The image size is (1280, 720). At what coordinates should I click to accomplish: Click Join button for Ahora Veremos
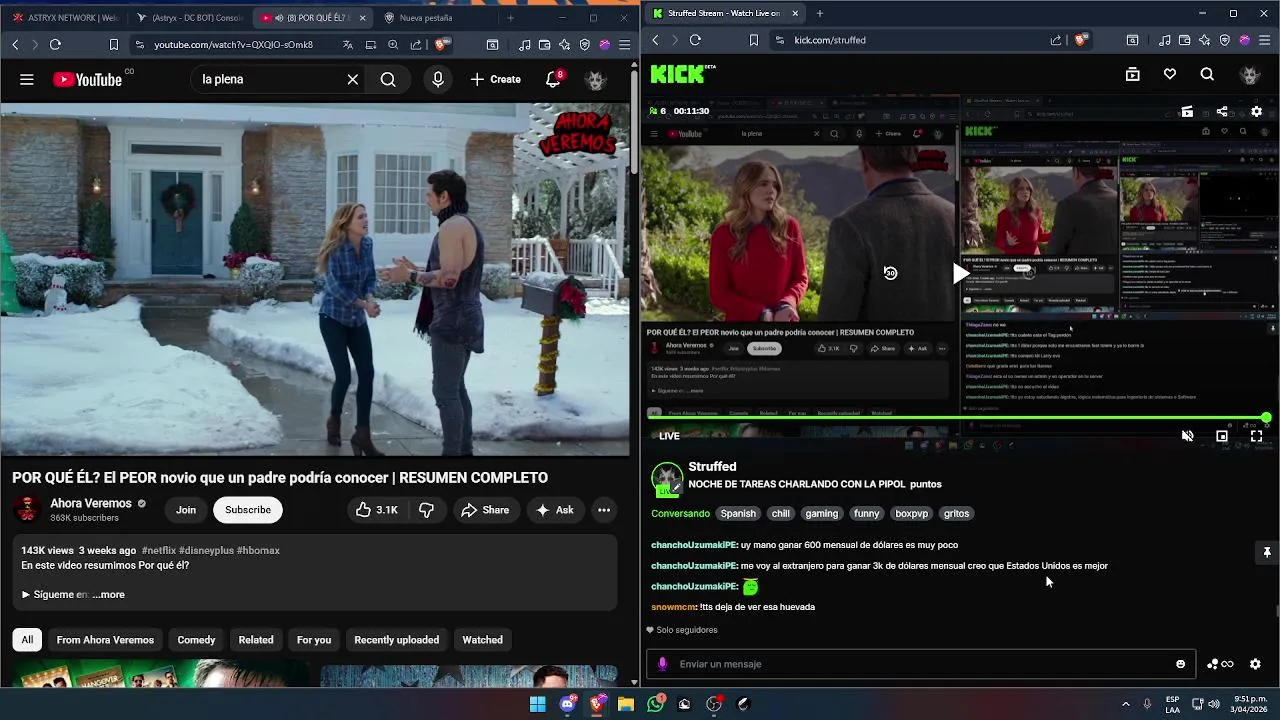click(186, 510)
